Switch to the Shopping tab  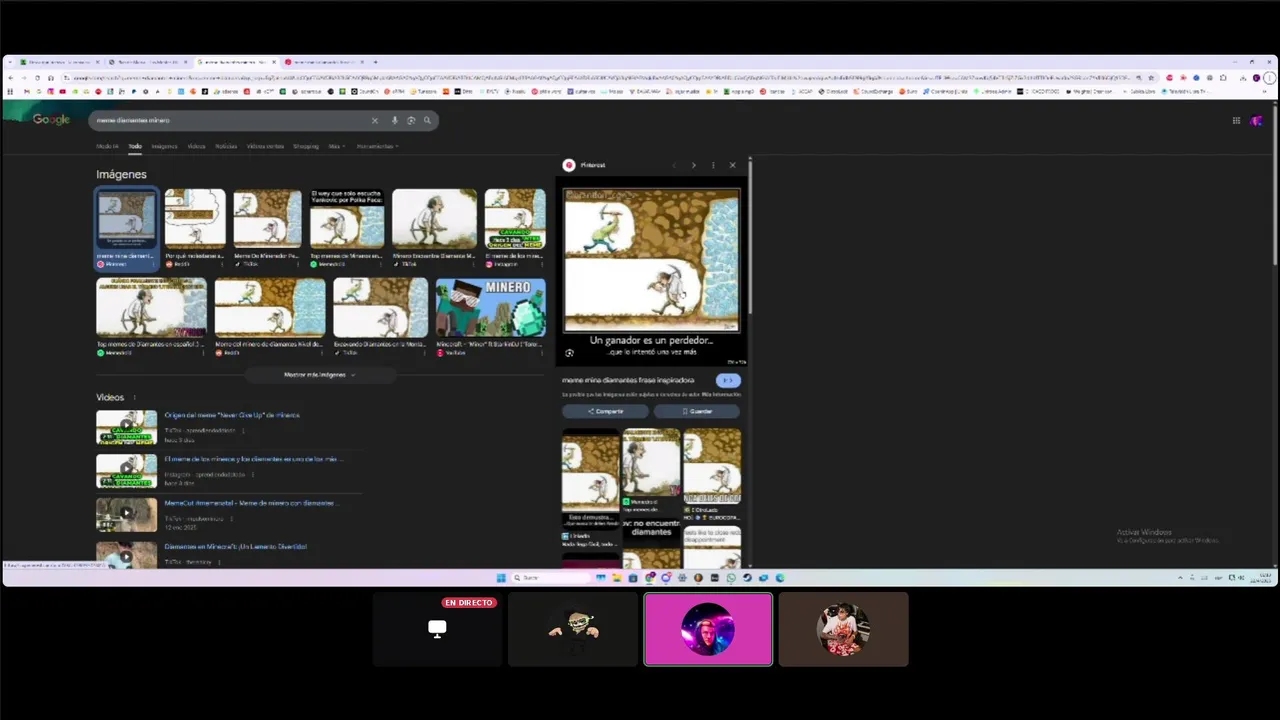pyautogui.click(x=306, y=146)
